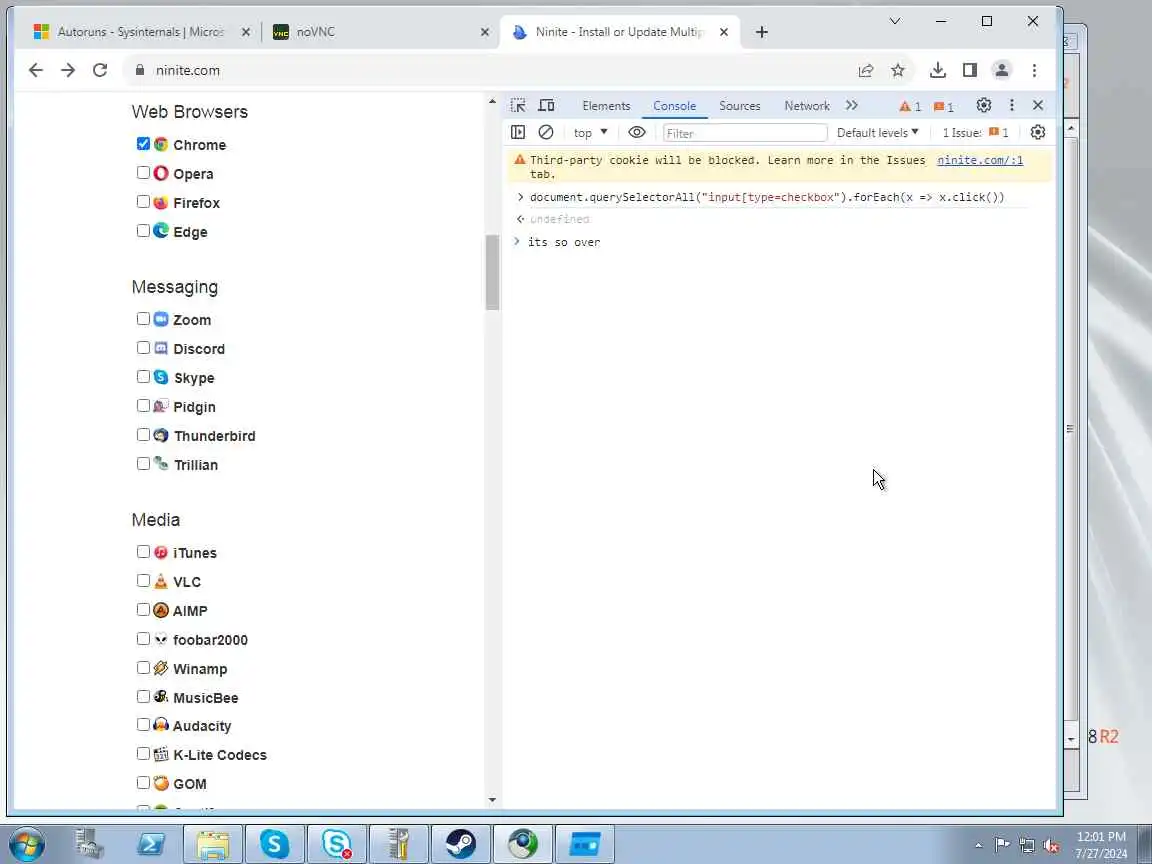The width and height of the screenshot is (1152, 864).
Task: Close the noVNC tab
Action: click(485, 32)
